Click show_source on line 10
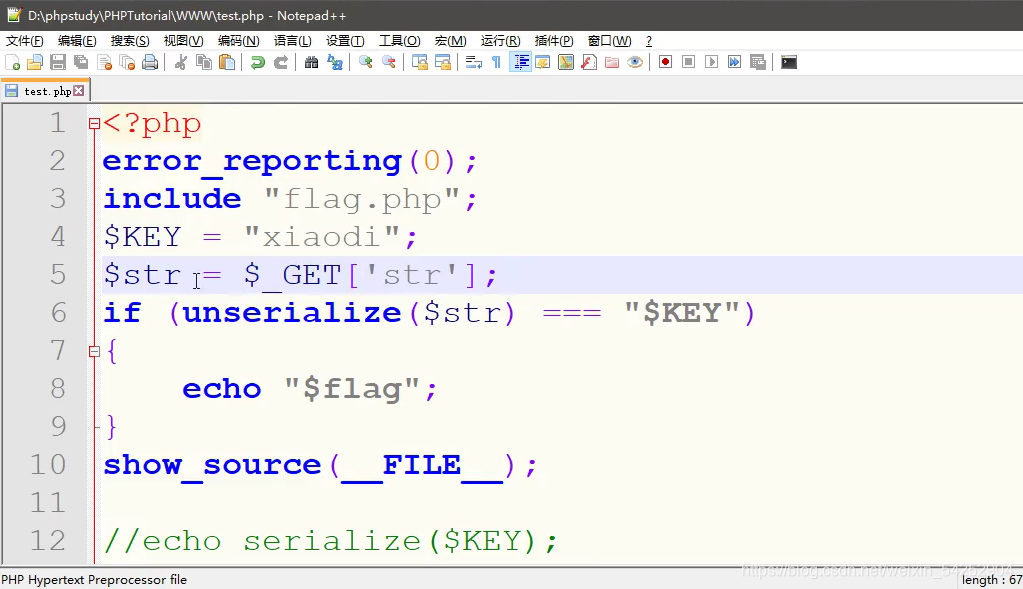 tap(213, 466)
